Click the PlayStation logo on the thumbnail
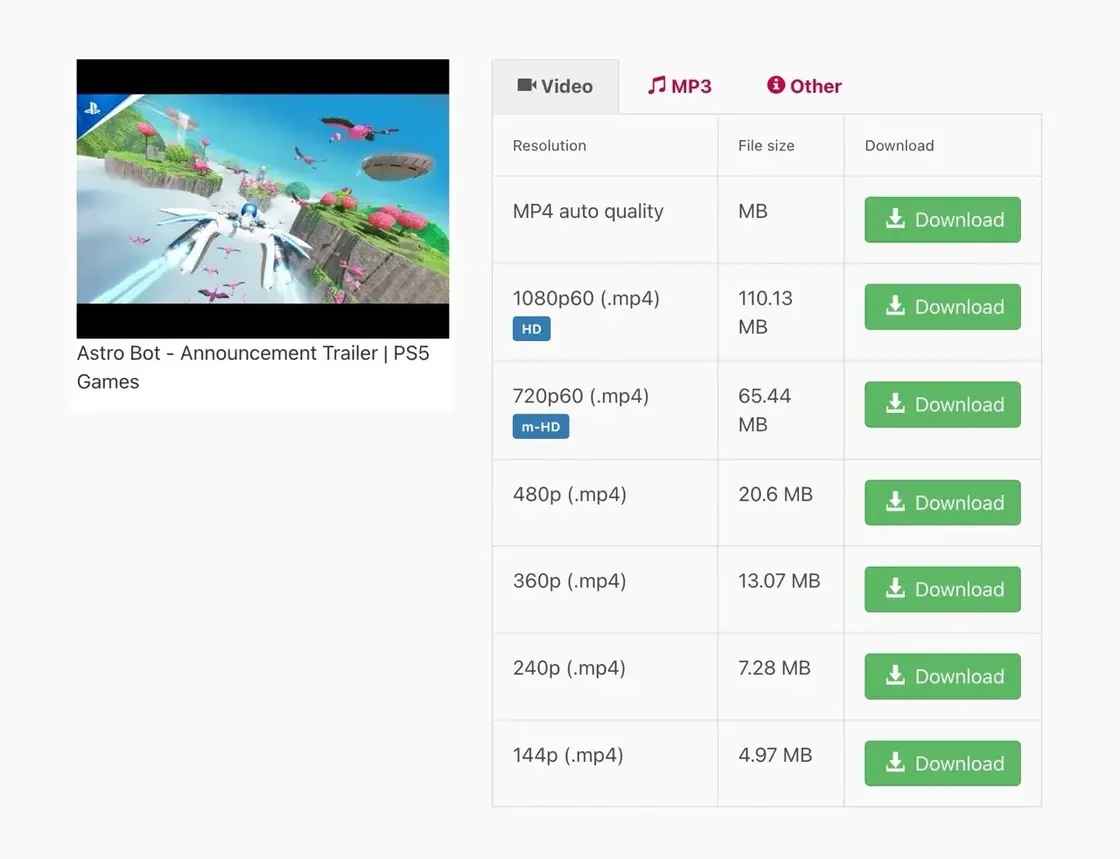This screenshot has height=859, width=1120. tap(93, 109)
